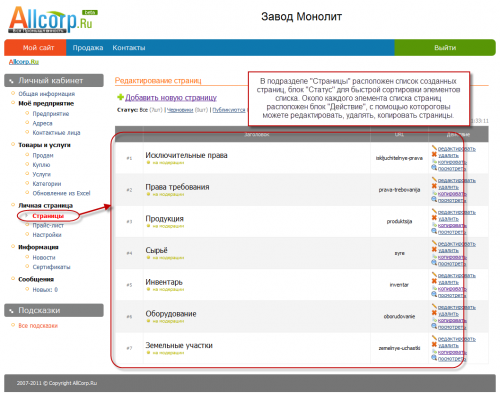Click delete cross icon for Продукция row
The width and height of the screenshot is (500, 393).
(434, 218)
